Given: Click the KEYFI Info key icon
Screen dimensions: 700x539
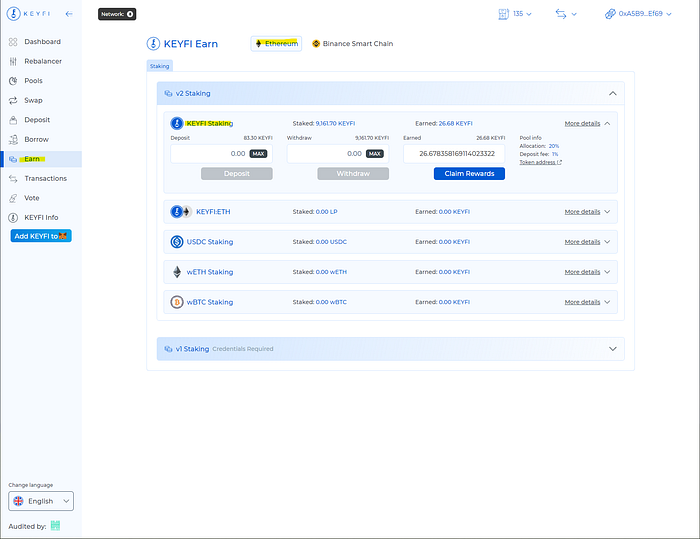Looking at the screenshot, I should pyautogui.click(x=13, y=217).
